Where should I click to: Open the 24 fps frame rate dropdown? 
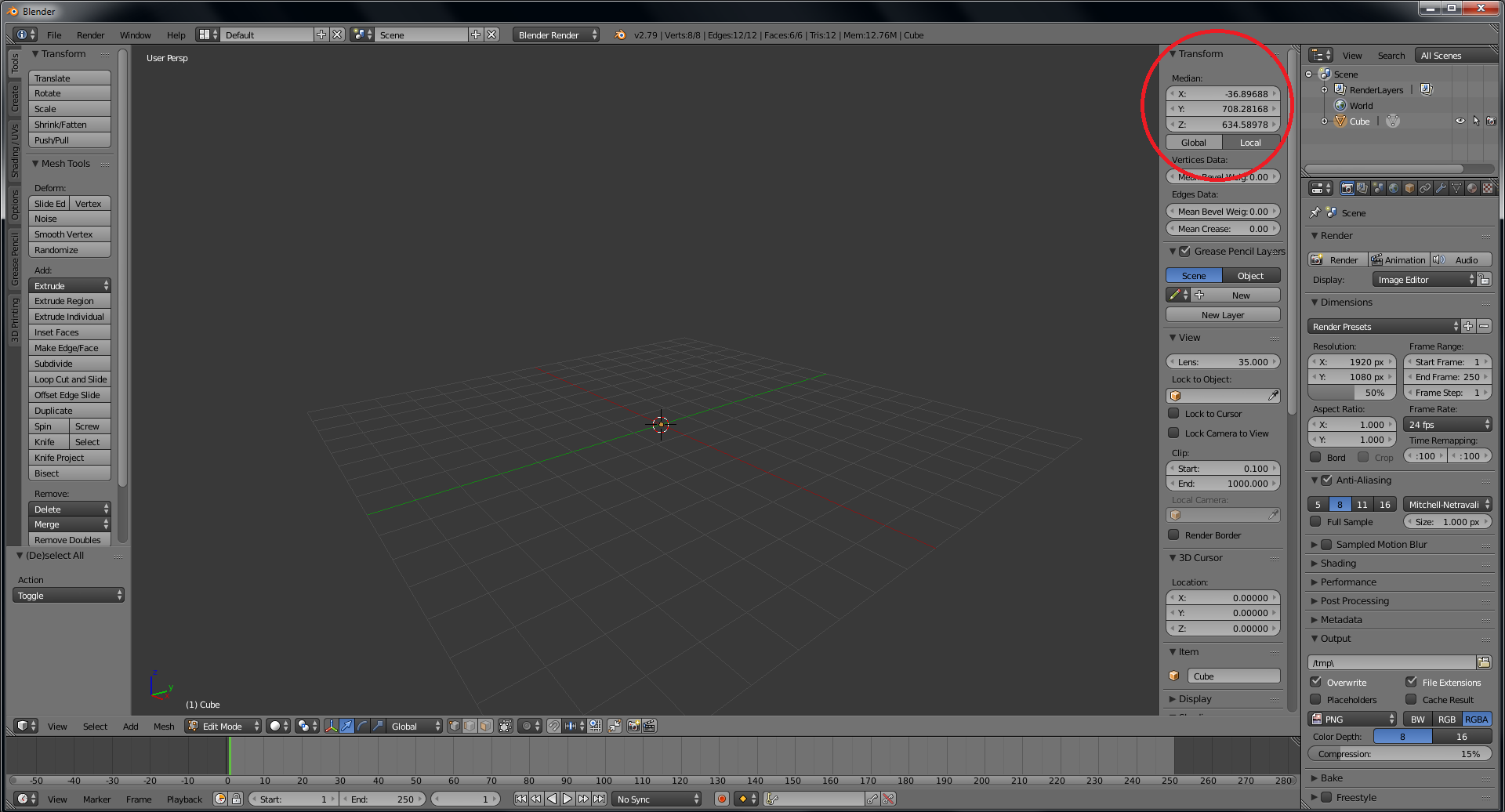point(1448,424)
